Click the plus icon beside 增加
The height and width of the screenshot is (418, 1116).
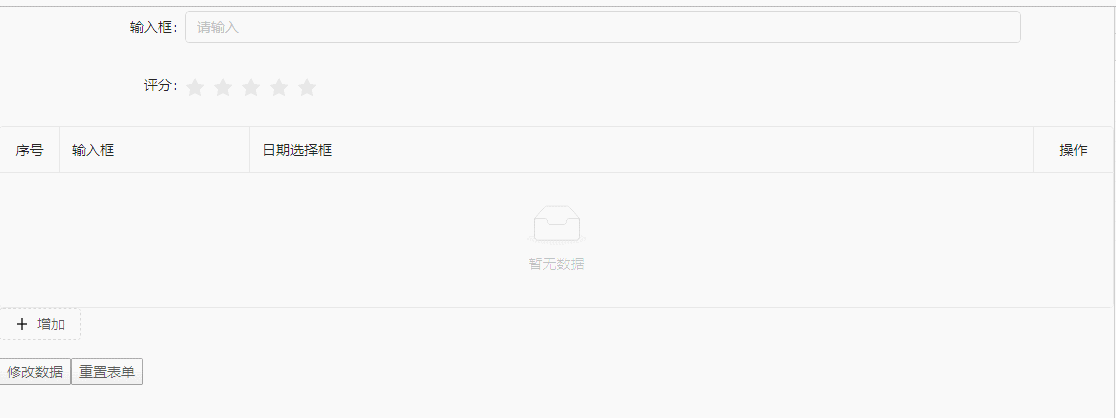[21, 325]
